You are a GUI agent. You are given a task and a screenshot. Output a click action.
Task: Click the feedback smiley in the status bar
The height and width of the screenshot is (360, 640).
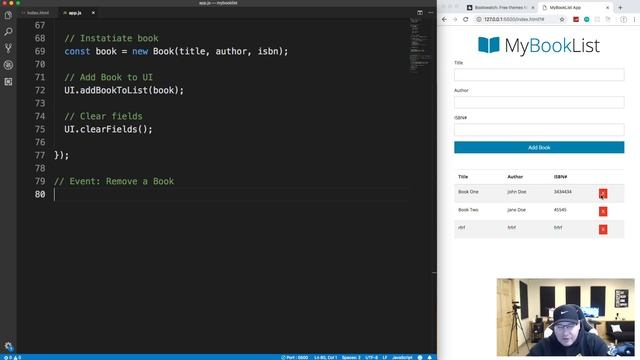point(420,357)
